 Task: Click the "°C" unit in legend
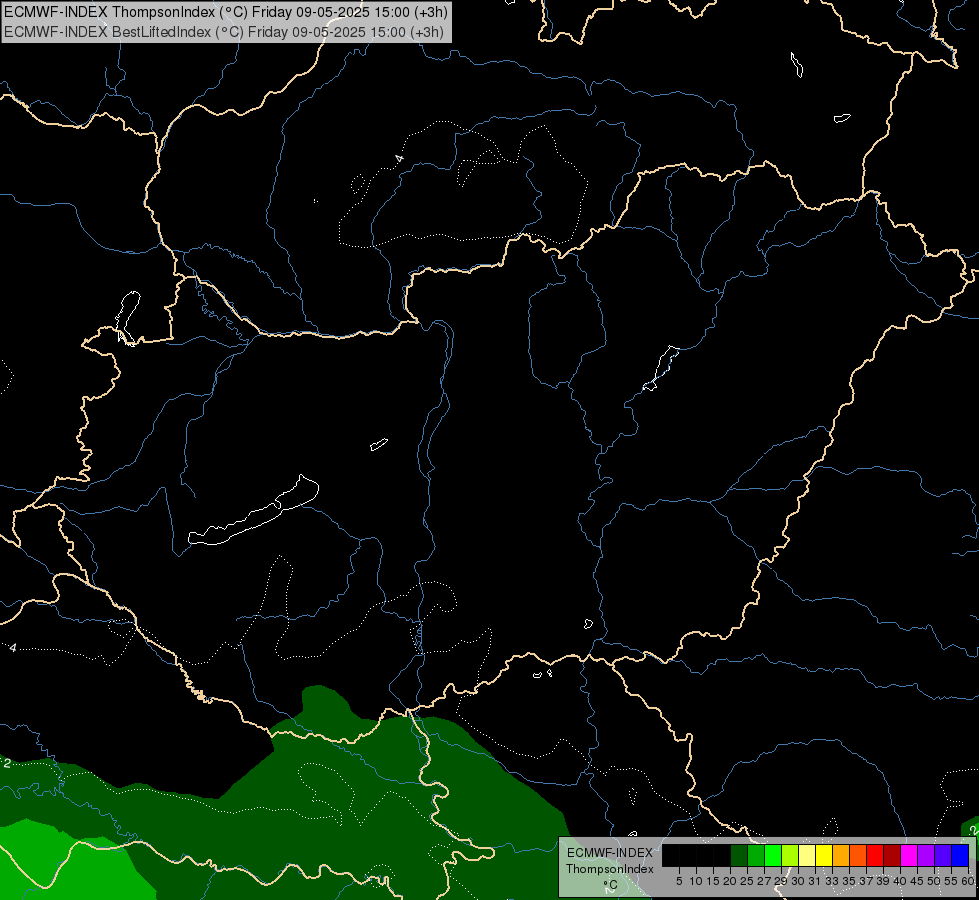[611, 885]
